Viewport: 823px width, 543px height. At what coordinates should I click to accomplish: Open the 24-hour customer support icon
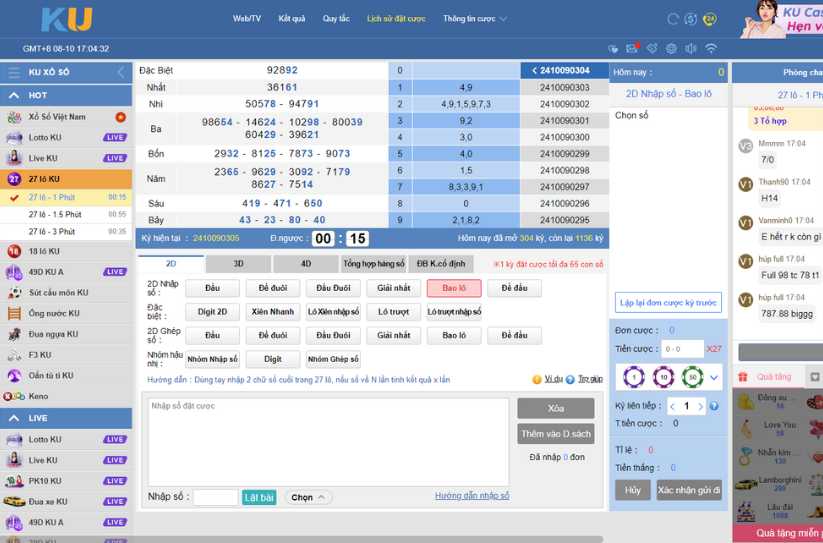point(709,19)
